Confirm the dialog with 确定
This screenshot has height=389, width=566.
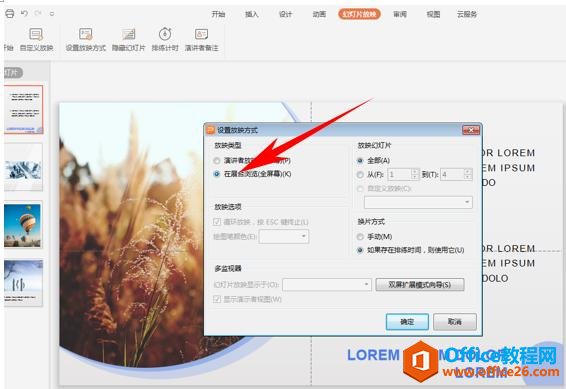pos(407,322)
